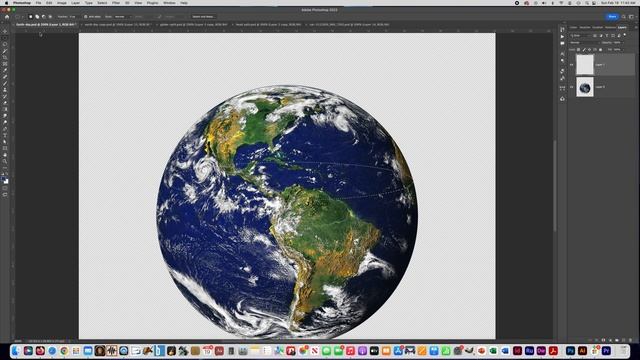Select the Move tool

[x=5, y=31]
